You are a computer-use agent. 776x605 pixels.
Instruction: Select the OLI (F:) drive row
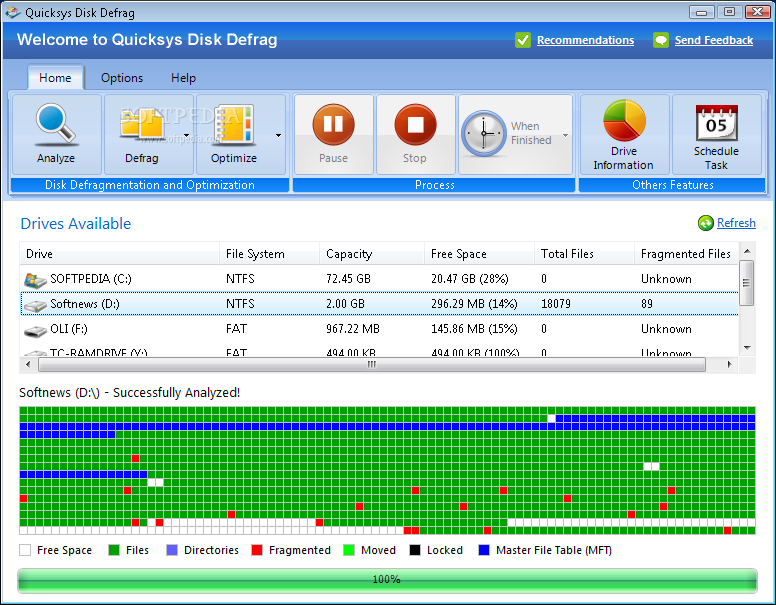click(x=380, y=329)
